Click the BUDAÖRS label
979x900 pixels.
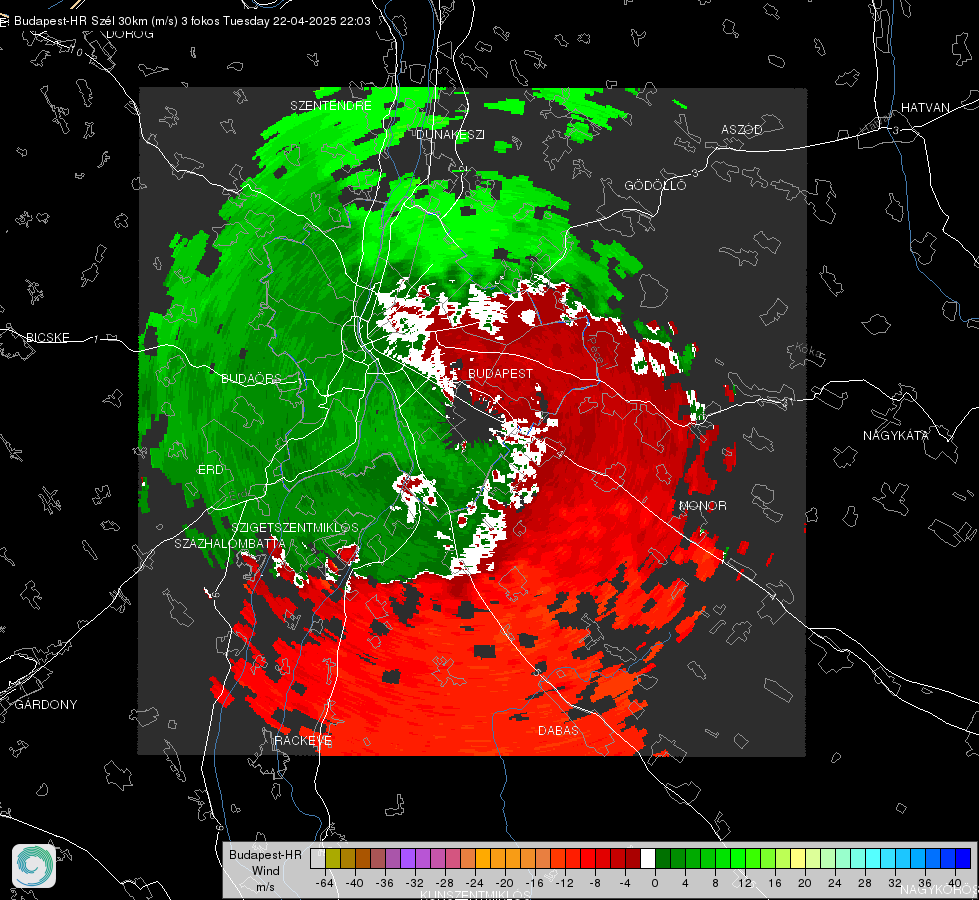(x=251, y=378)
